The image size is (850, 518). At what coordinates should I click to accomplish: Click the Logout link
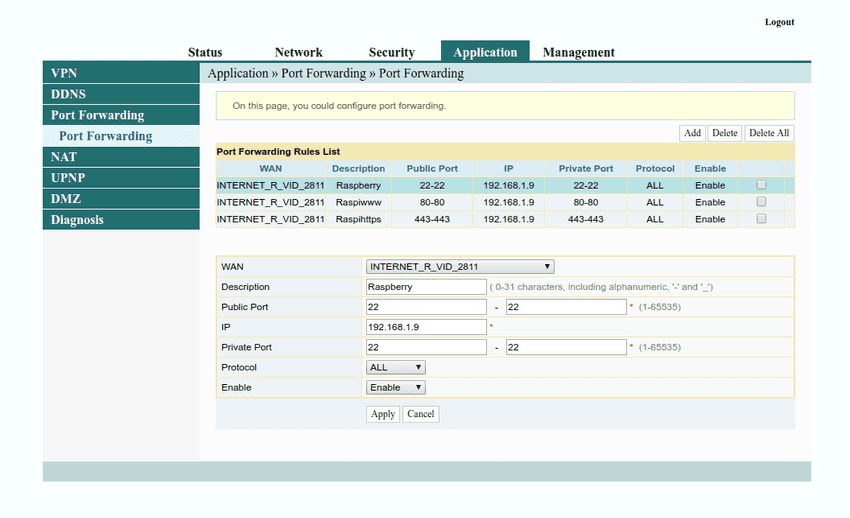[779, 22]
